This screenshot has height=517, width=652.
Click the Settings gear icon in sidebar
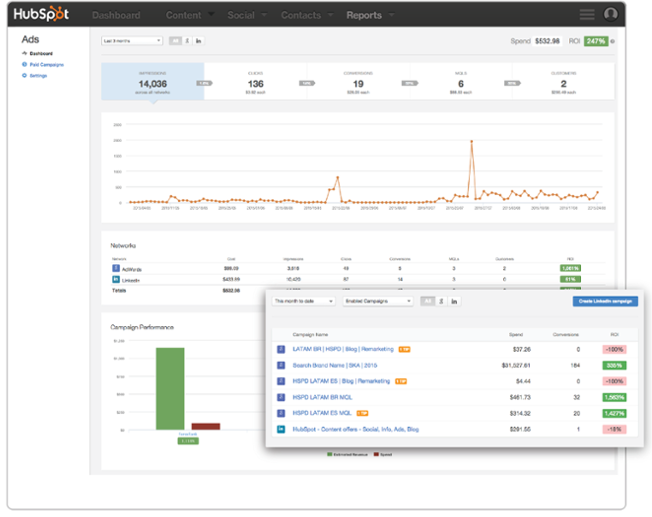coord(25,75)
